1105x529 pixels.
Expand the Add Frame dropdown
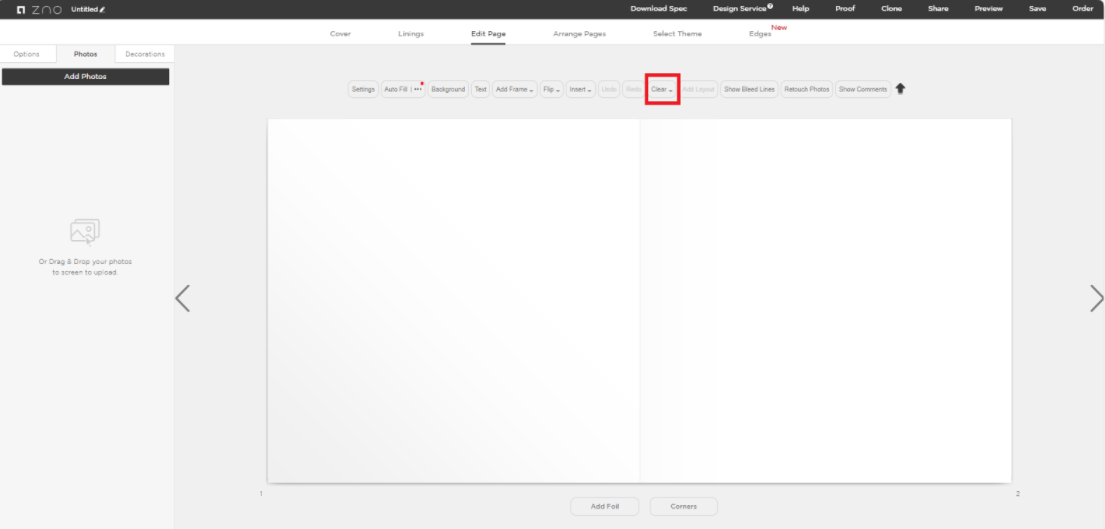515,89
